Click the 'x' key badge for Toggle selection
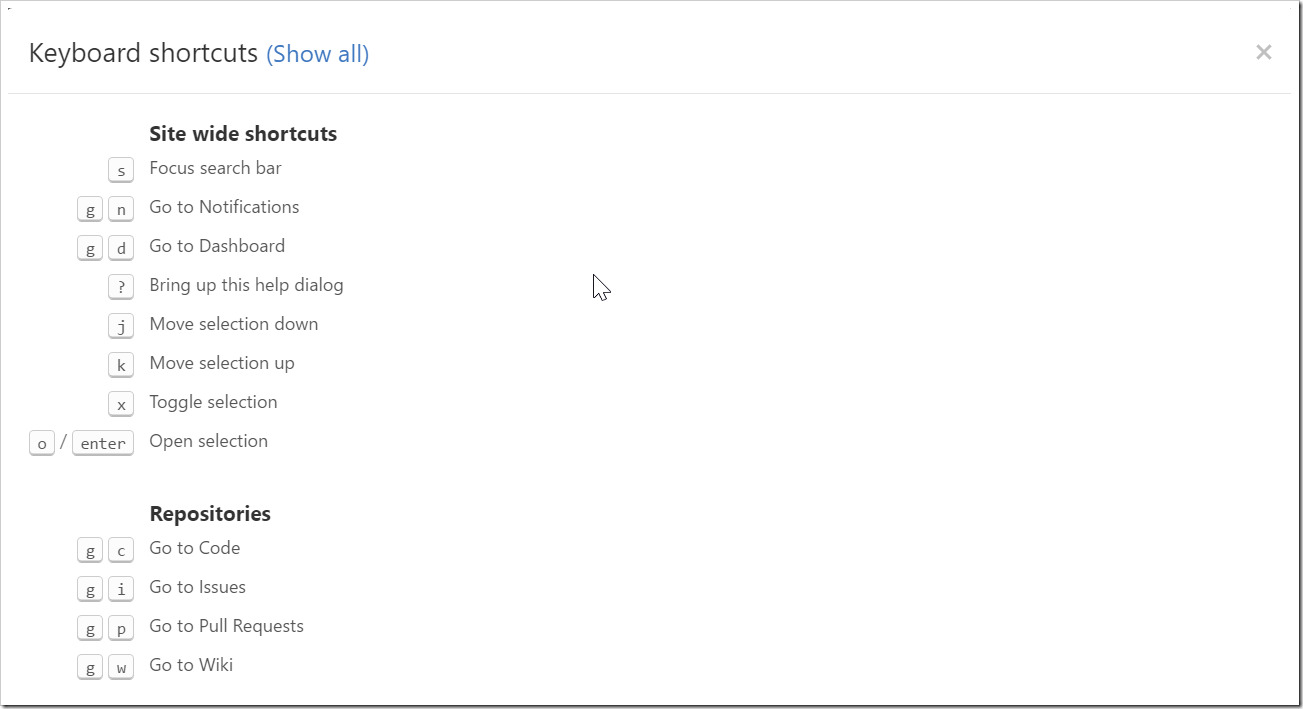1303x709 pixels. pos(120,403)
